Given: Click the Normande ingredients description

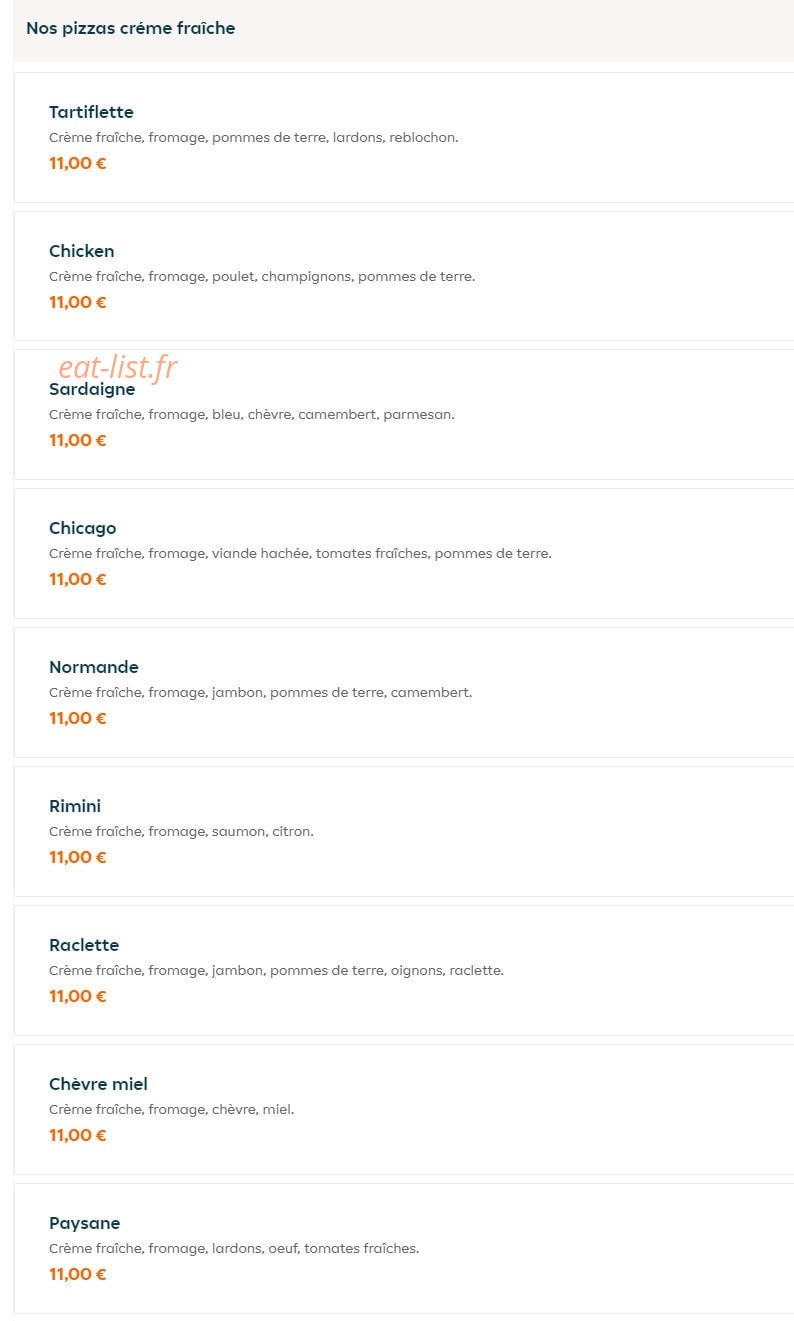Looking at the screenshot, I should click(x=260, y=692).
